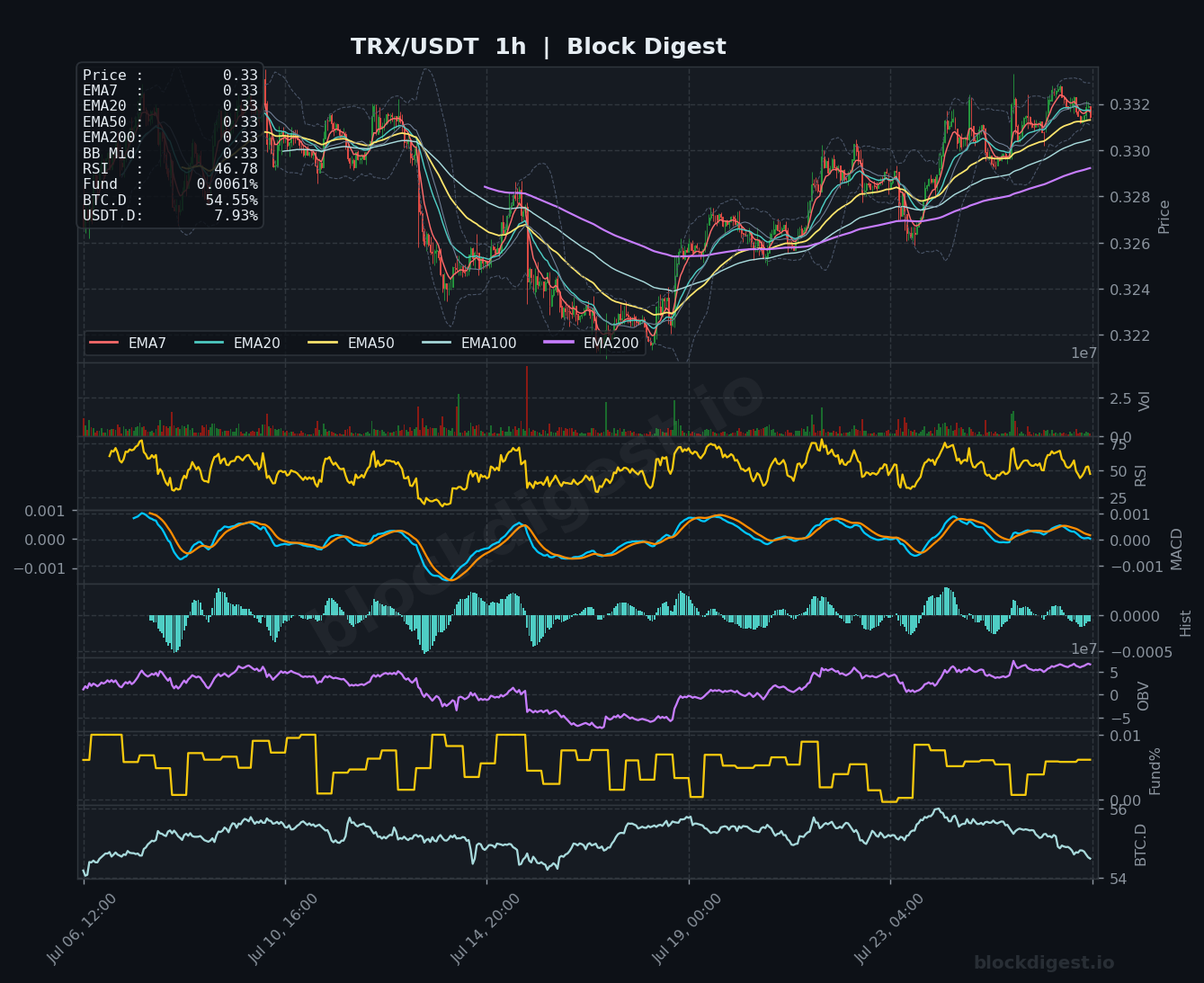The image size is (1204, 983).
Task: Click the USDT.D 7.93% row
Action: point(170,216)
